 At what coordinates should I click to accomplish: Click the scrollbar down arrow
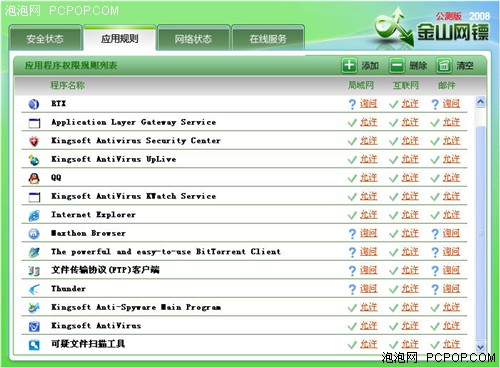(480, 347)
